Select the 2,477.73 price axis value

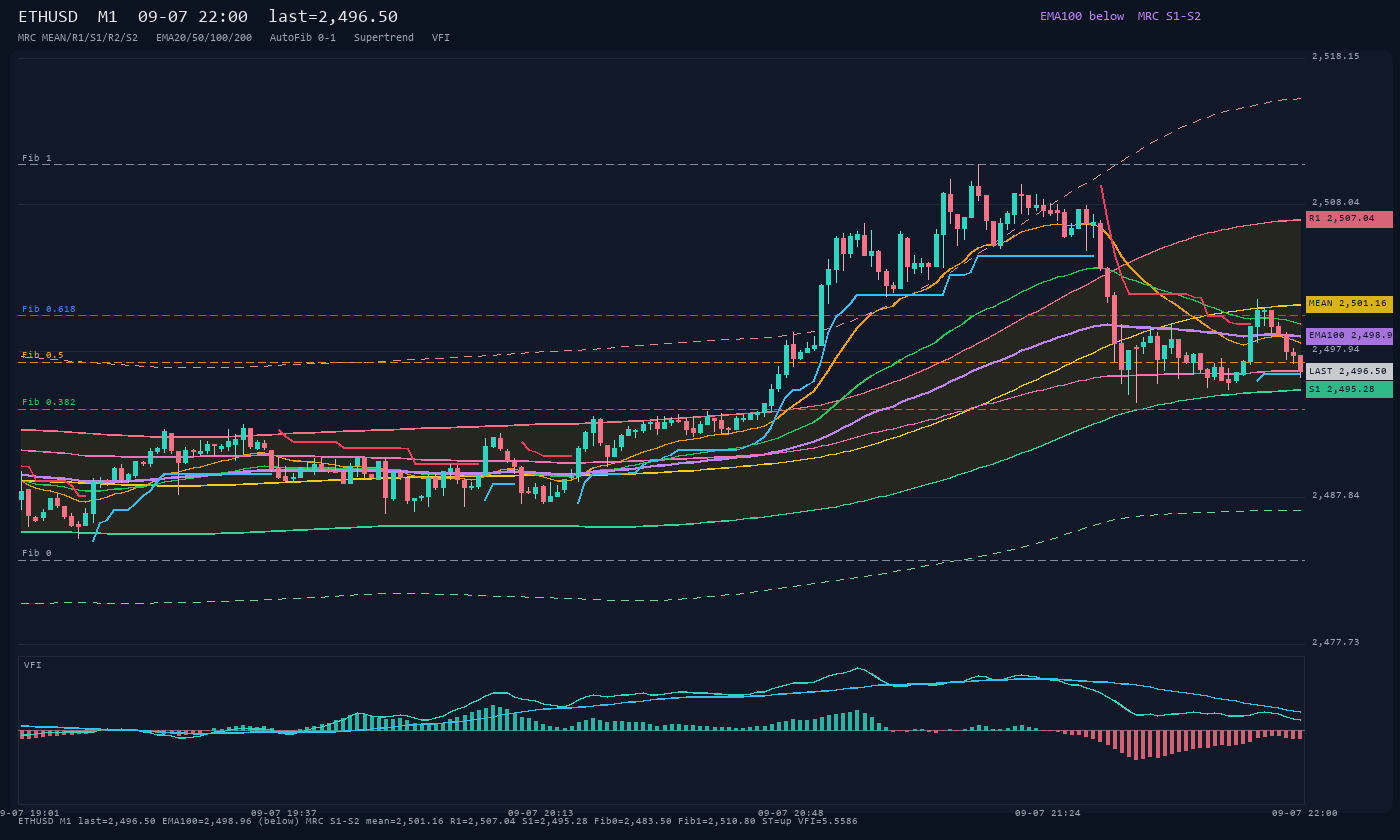pyautogui.click(x=1336, y=642)
